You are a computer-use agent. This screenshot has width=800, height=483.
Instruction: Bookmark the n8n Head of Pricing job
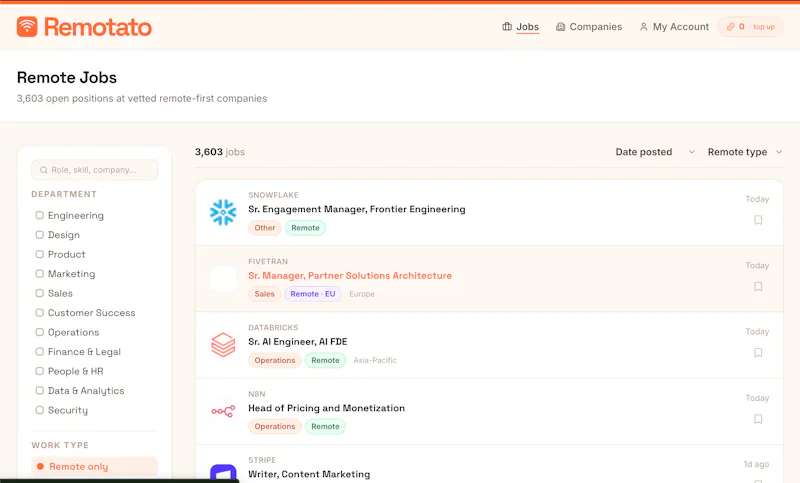pos(758,419)
